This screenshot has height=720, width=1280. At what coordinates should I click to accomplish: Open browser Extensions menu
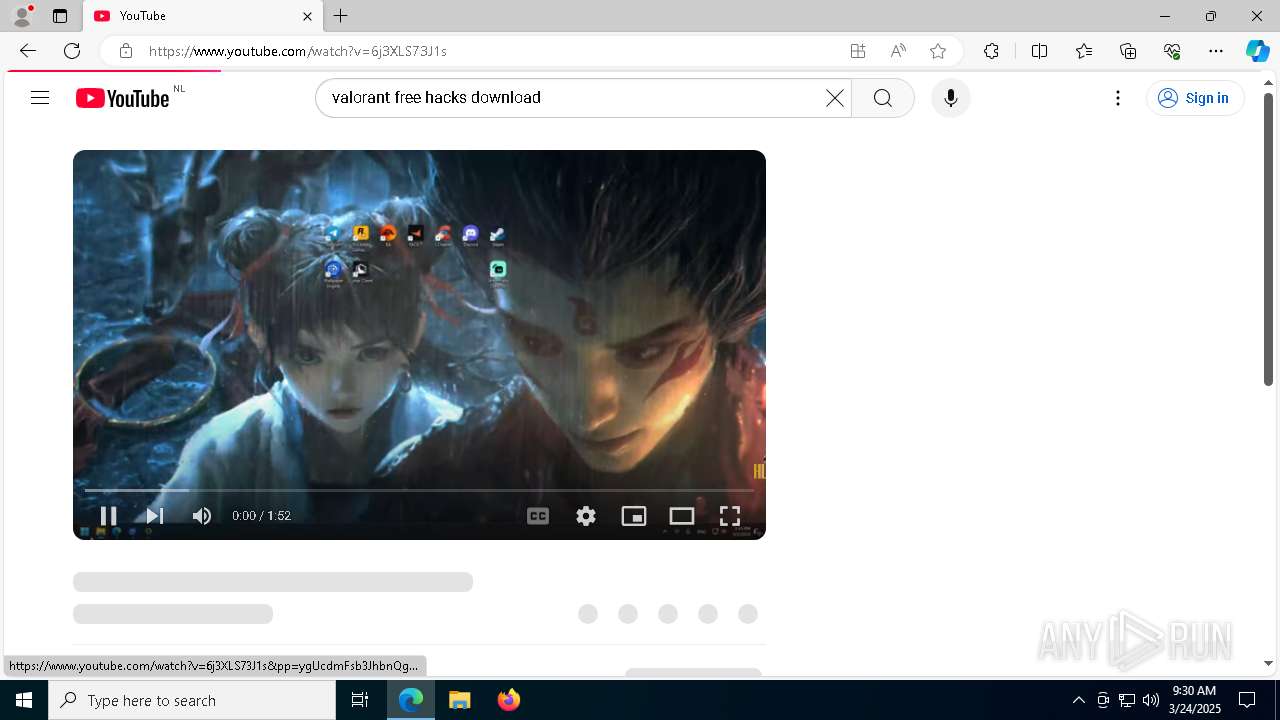point(991,51)
